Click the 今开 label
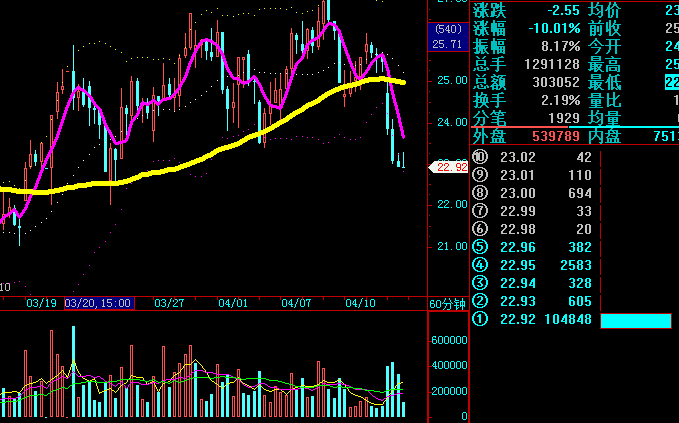 click(x=605, y=46)
